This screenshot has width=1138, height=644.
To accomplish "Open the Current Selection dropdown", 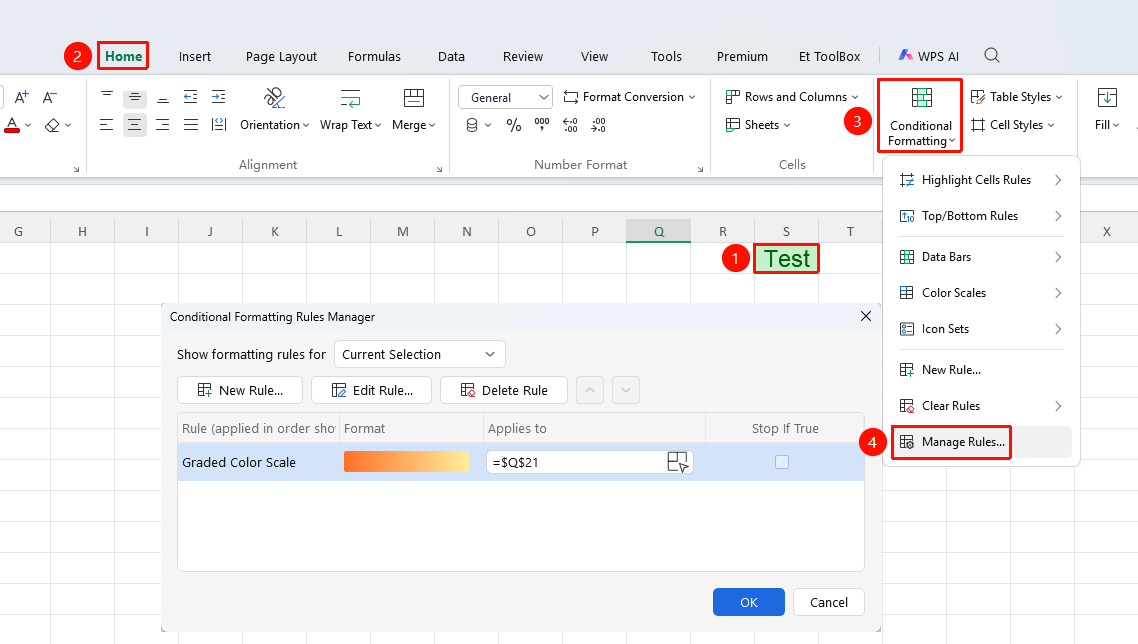I will tap(419, 354).
